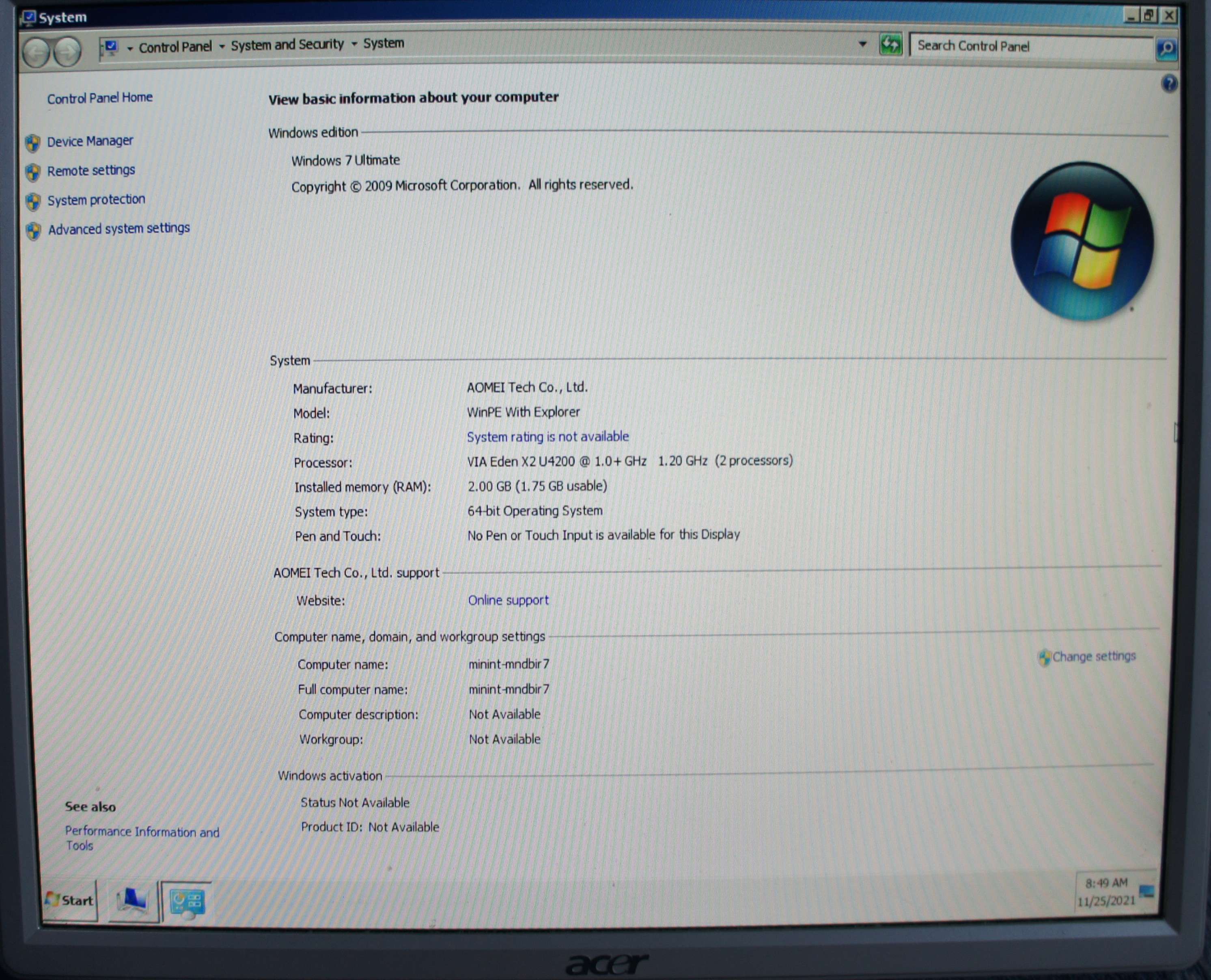Click the Control Panel breadcrumb
The width and height of the screenshot is (1211, 980).
(175, 47)
